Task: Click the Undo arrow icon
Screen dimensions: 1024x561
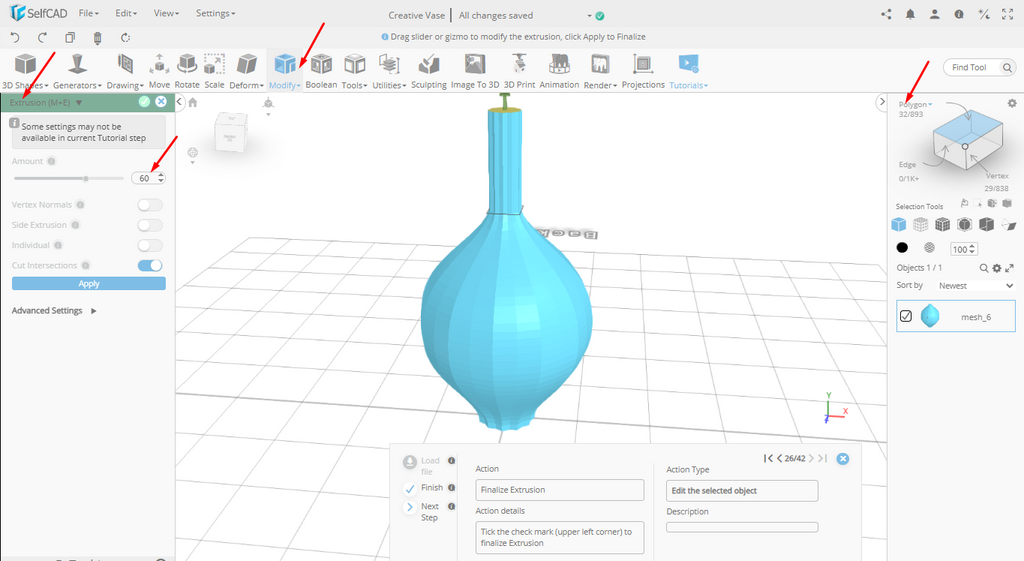Action: [15, 37]
